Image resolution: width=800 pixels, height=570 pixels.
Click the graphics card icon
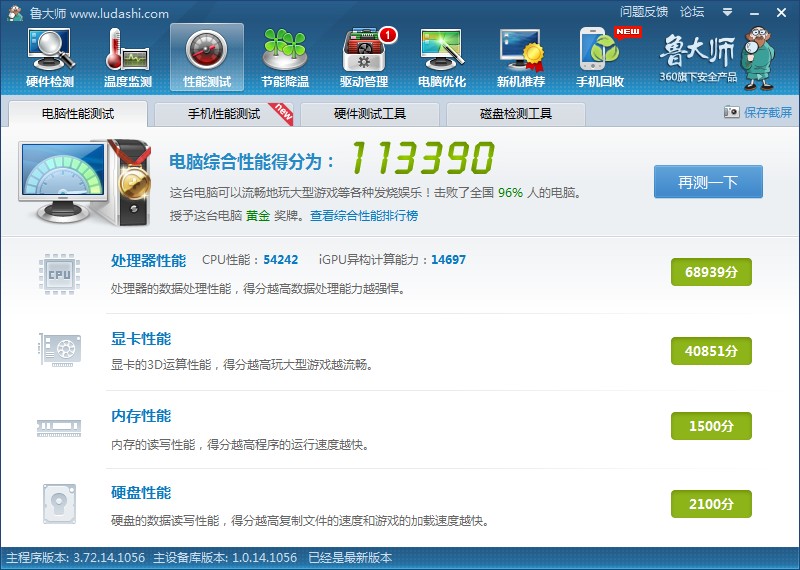point(60,350)
